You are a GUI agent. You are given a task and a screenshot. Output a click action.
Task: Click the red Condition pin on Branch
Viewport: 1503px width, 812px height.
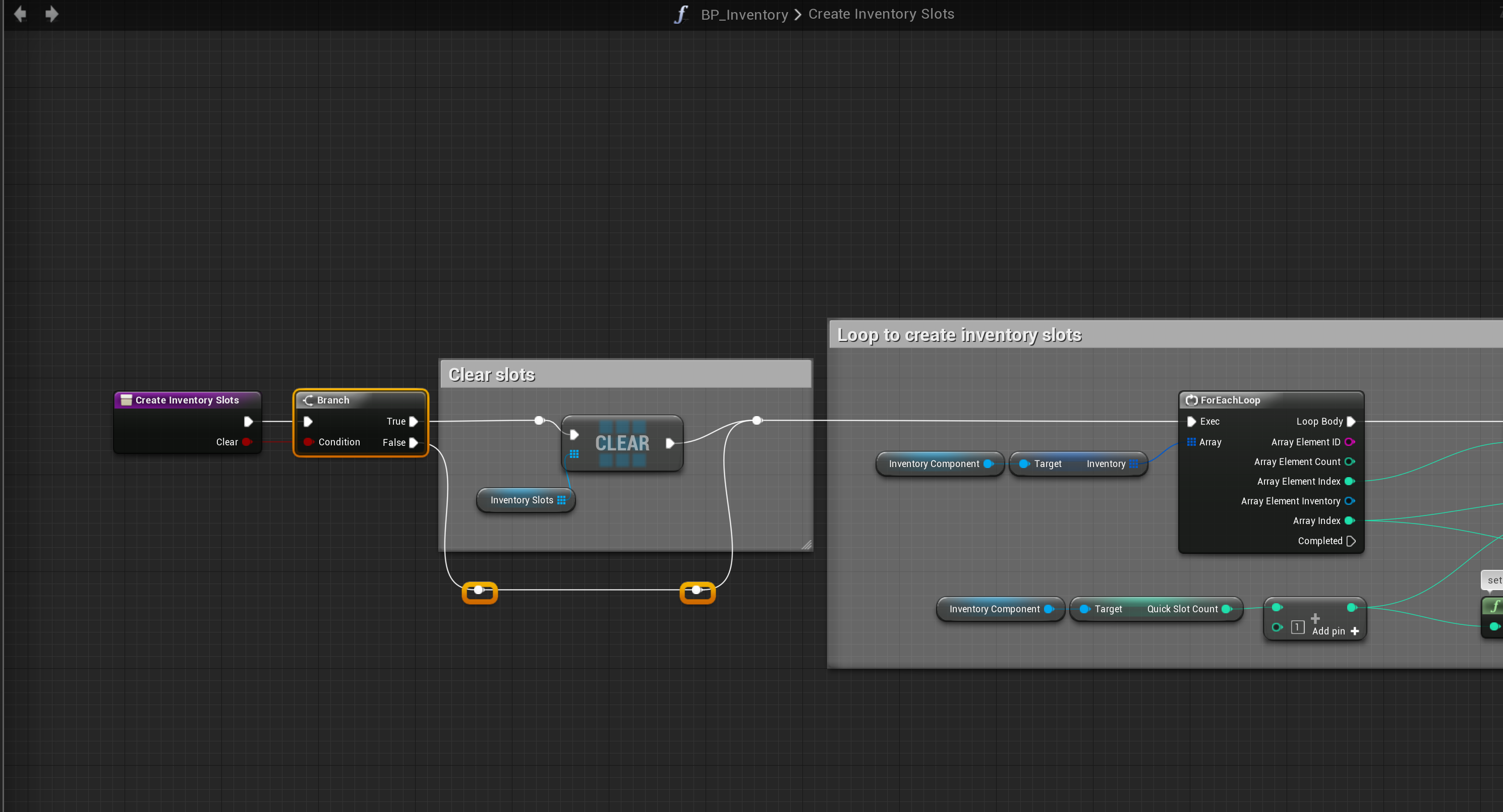308,442
